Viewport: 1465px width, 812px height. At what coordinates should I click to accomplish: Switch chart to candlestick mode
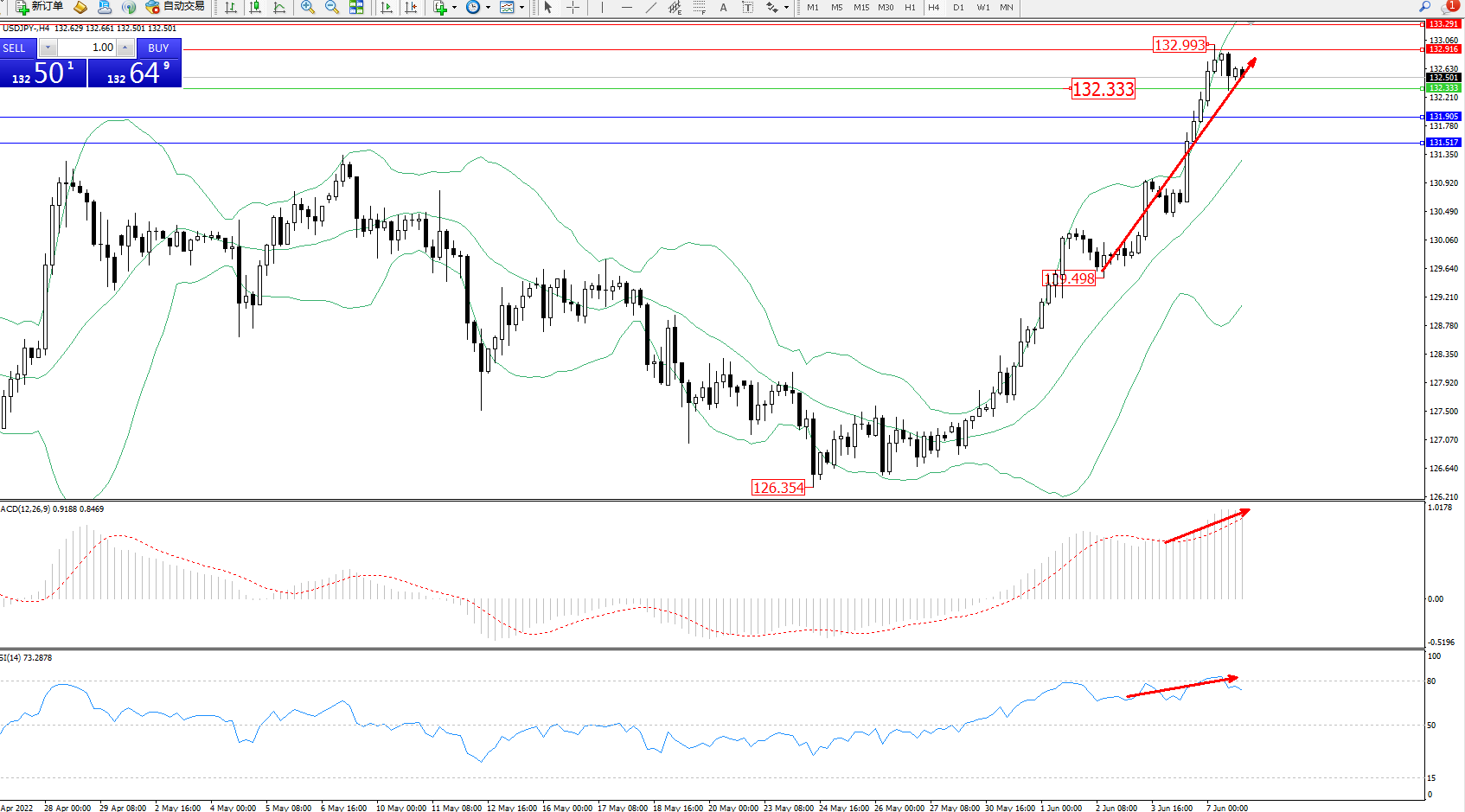coord(255,7)
